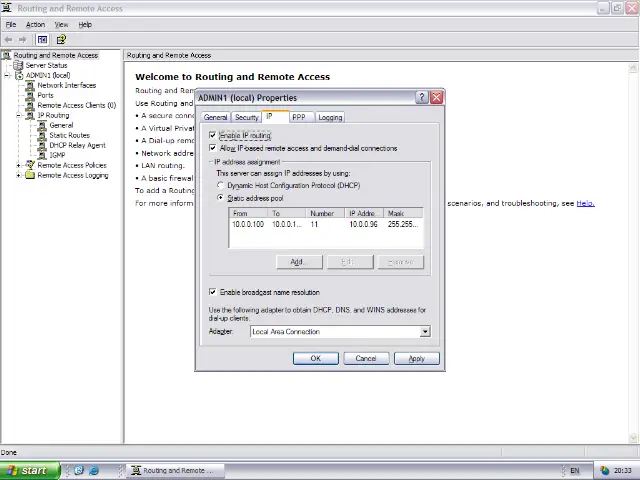The height and width of the screenshot is (480, 640).
Task: Click OK in the Properties dialog
Action: (x=316, y=358)
